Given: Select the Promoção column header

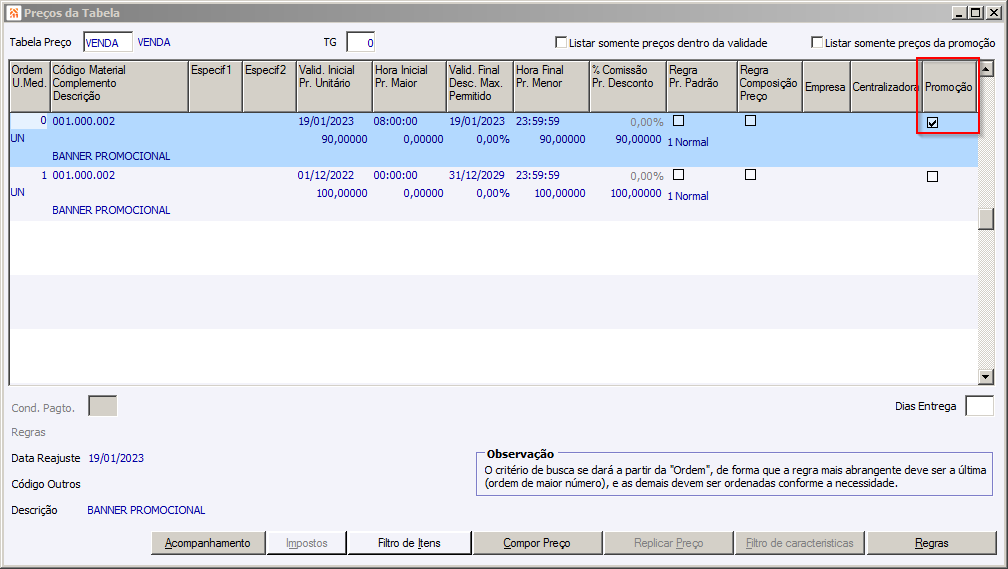Looking at the screenshot, I should 948,87.
